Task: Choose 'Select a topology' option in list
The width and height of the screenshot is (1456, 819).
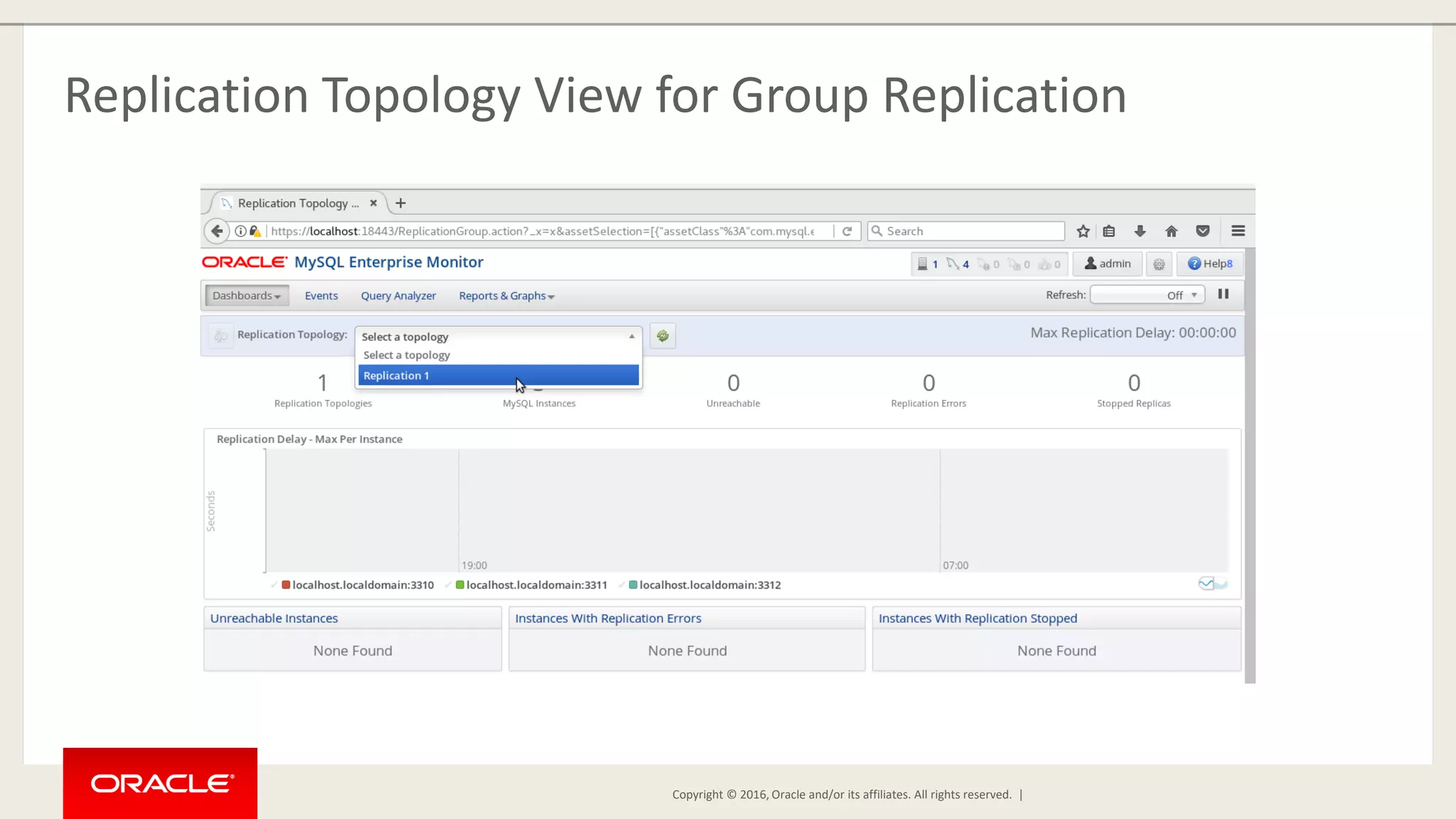Action: (498, 355)
